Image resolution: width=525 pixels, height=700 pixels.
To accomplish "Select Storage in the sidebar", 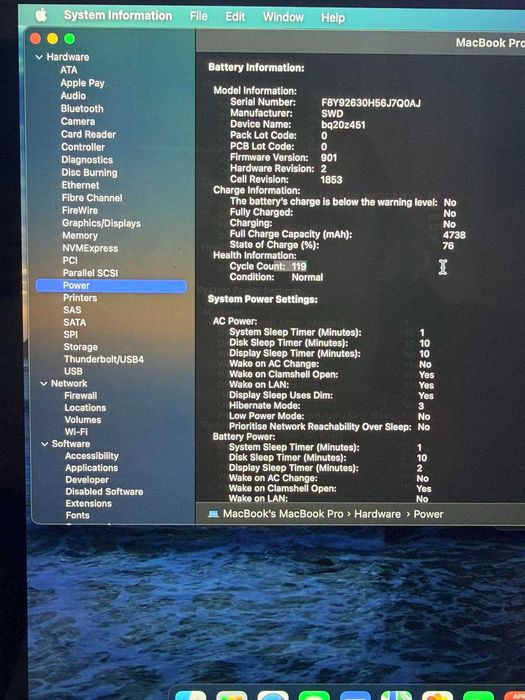I will [81, 347].
